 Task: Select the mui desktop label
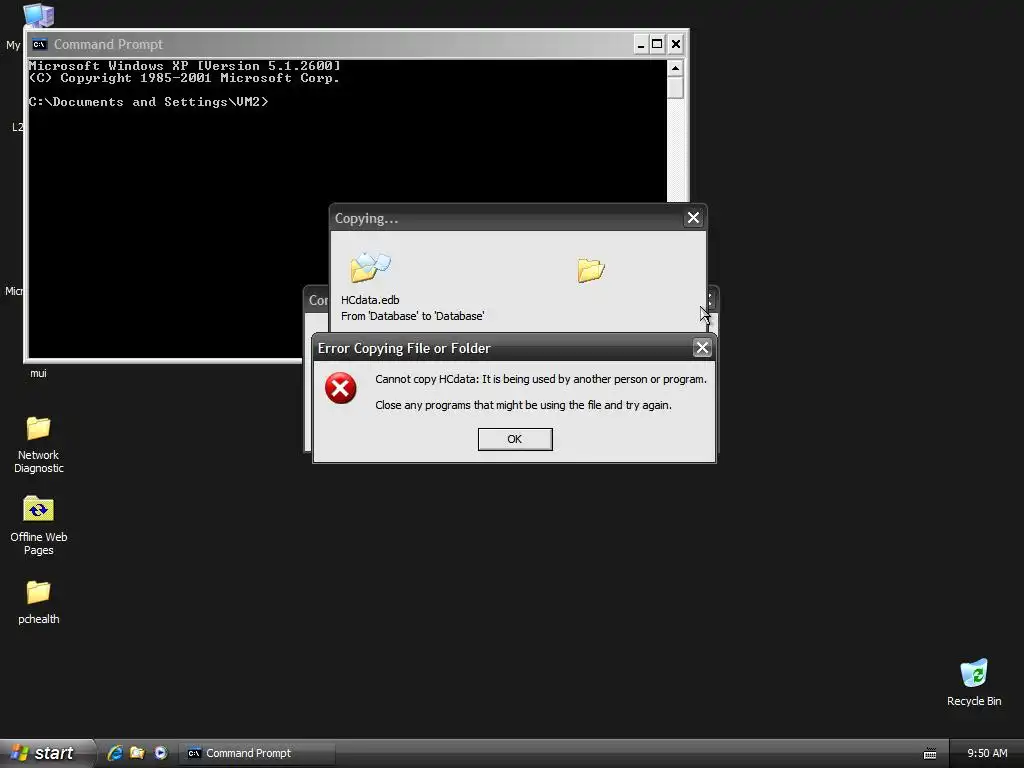pyautogui.click(x=38, y=373)
